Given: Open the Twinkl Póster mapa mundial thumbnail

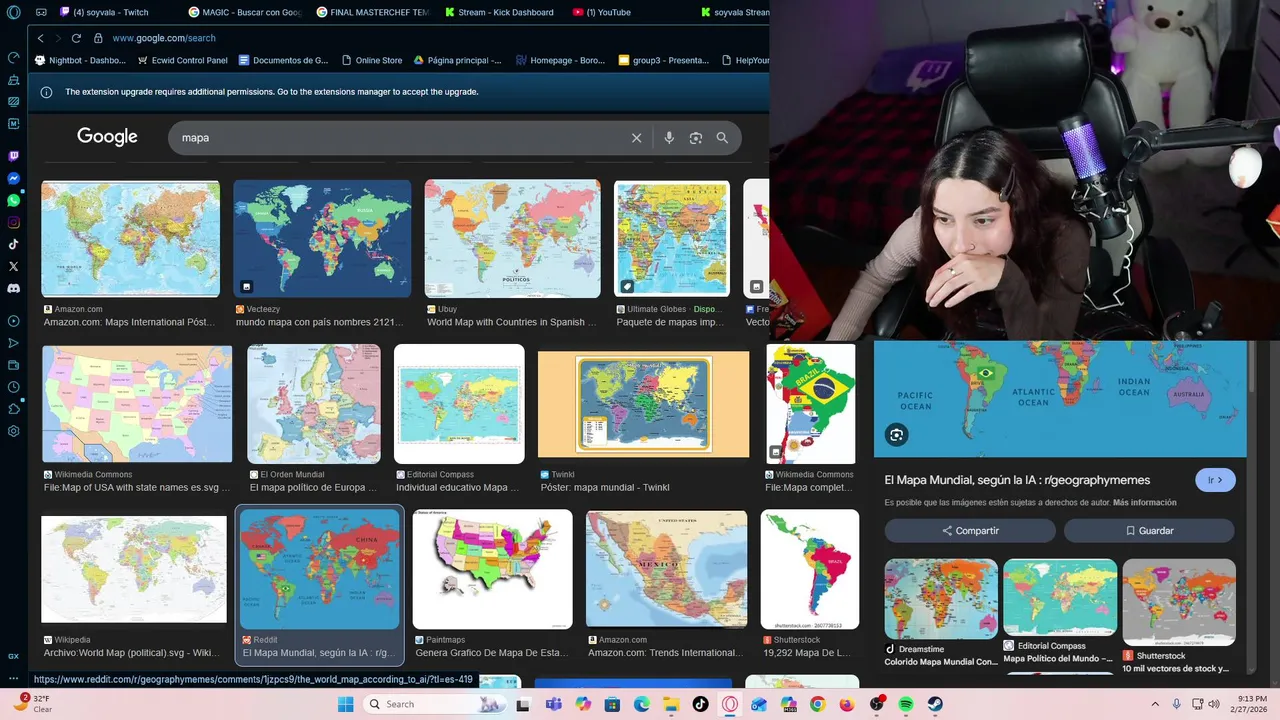Looking at the screenshot, I should click(x=643, y=404).
